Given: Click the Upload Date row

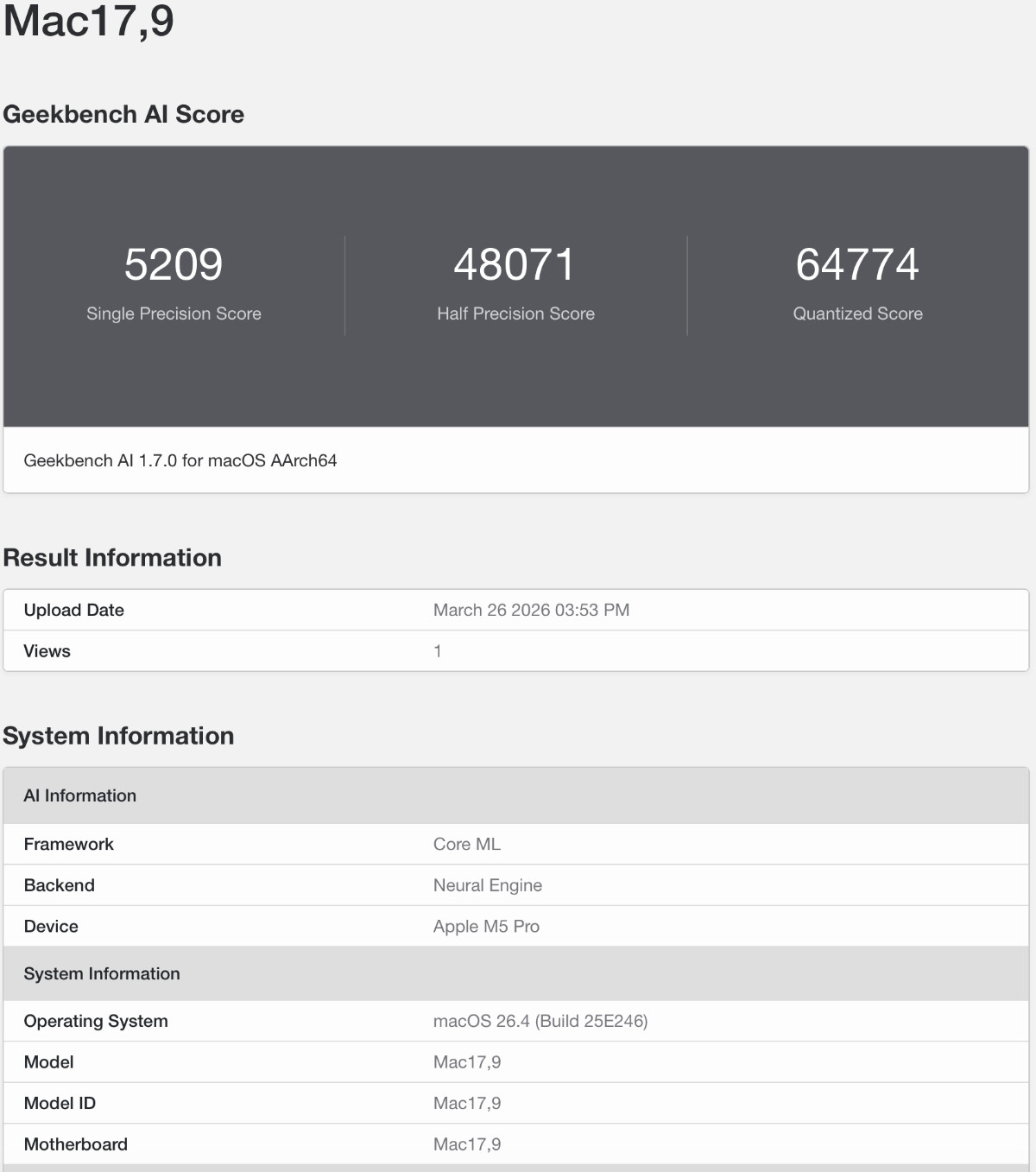Looking at the screenshot, I should pos(73,610).
